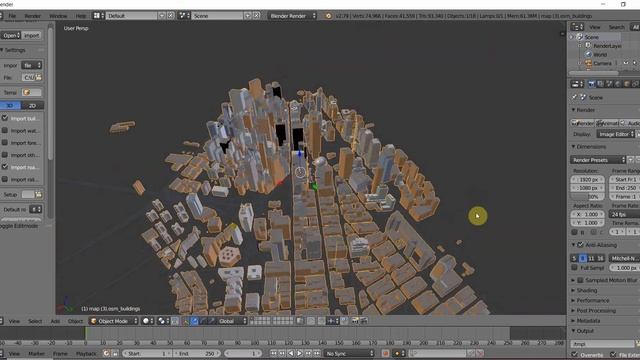Image resolution: width=640 pixels, height=360 pixels.
Task: Click the Import button
Action: click(x=32, y=36)
